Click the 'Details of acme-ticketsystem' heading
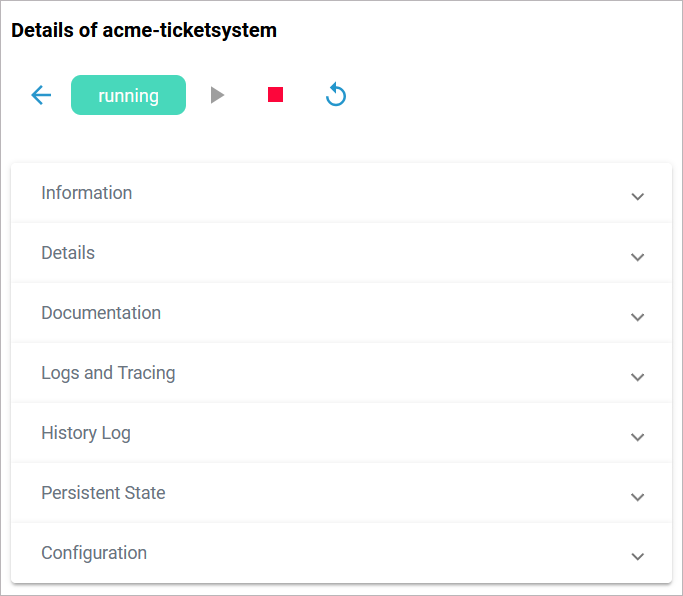This screenshot has width=683, height=596. click(x=144, y=30)
